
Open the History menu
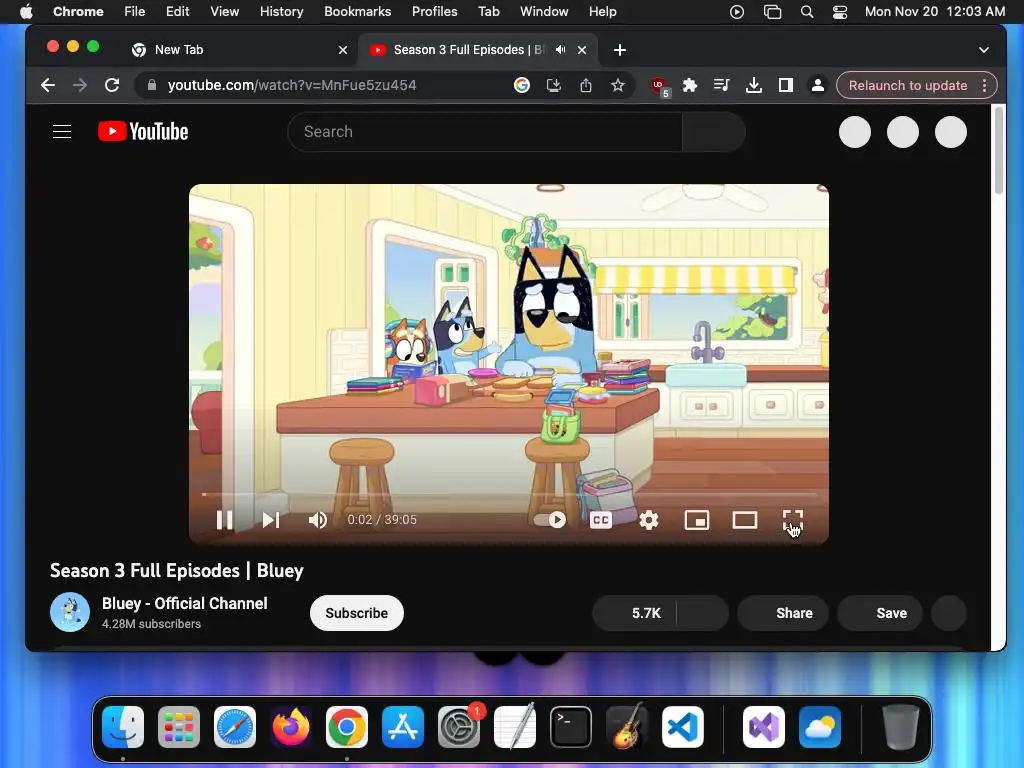281,12
